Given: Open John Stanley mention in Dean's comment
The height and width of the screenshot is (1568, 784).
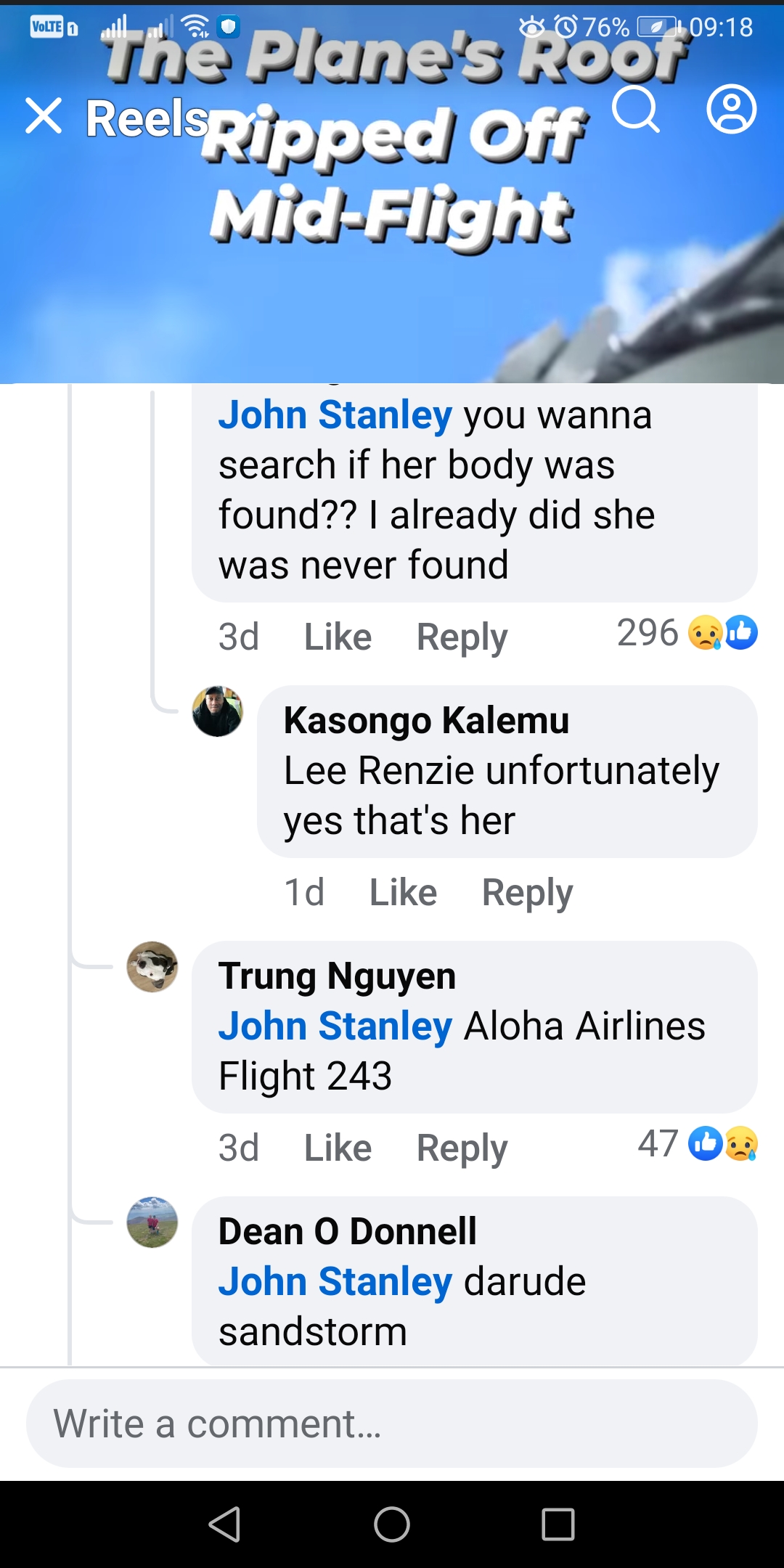Looking at the screenshot, I should (x=335, y=1282).
